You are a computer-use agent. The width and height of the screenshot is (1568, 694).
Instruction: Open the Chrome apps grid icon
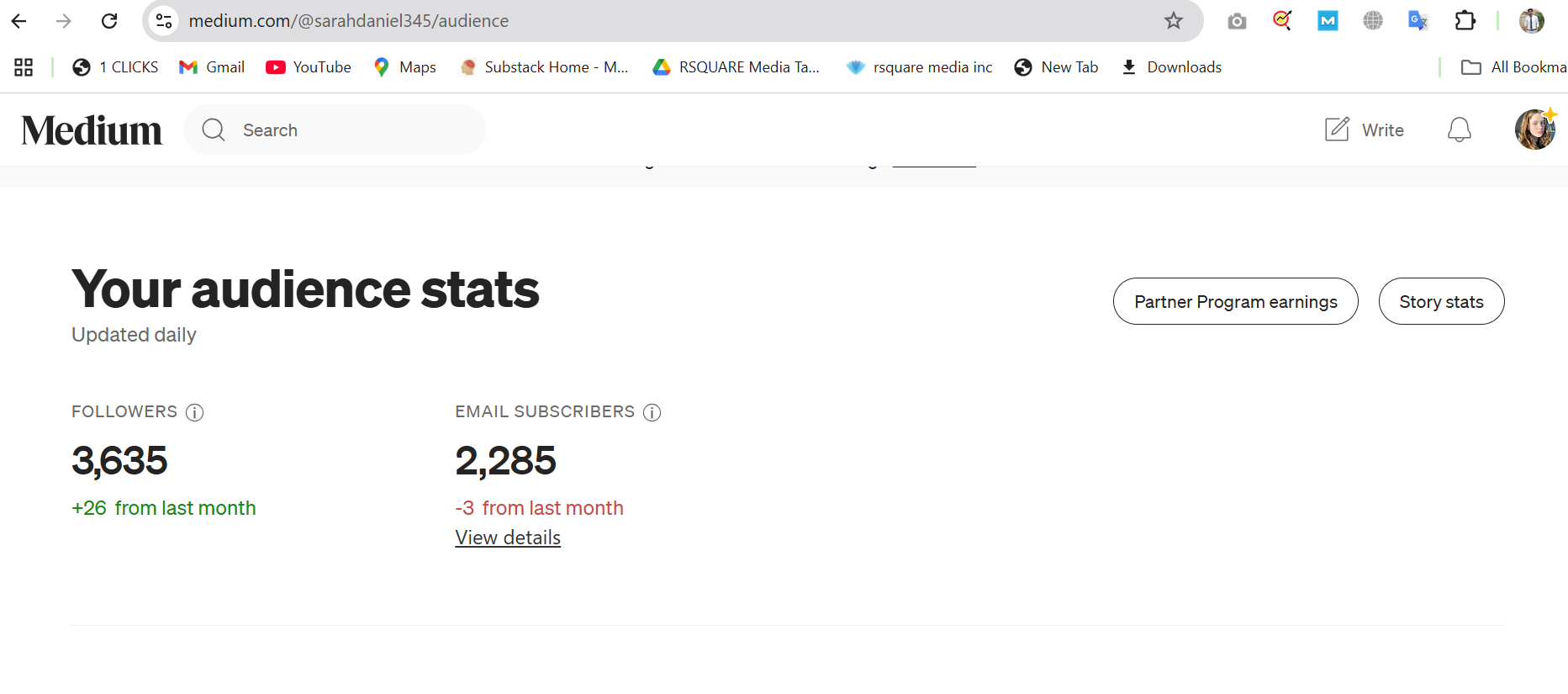(24, 67)
